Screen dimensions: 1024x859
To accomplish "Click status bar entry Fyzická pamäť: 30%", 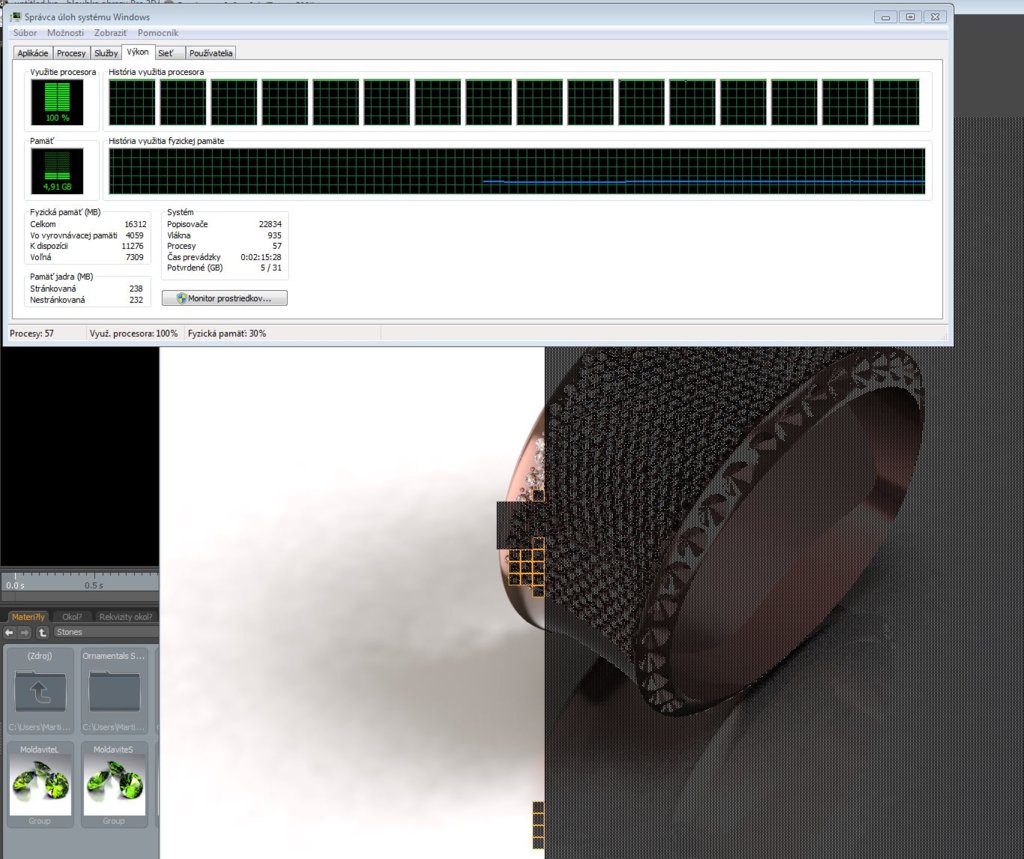I will [227, 333].
